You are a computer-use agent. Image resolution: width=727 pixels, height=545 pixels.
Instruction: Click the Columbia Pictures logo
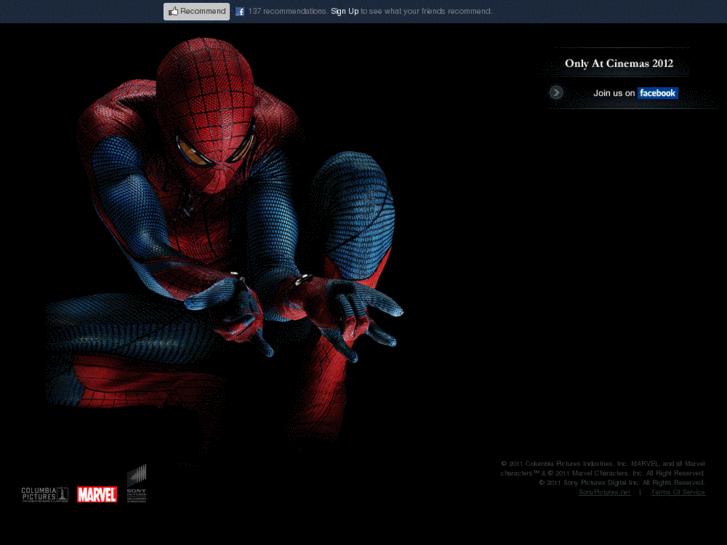(45, 494)
